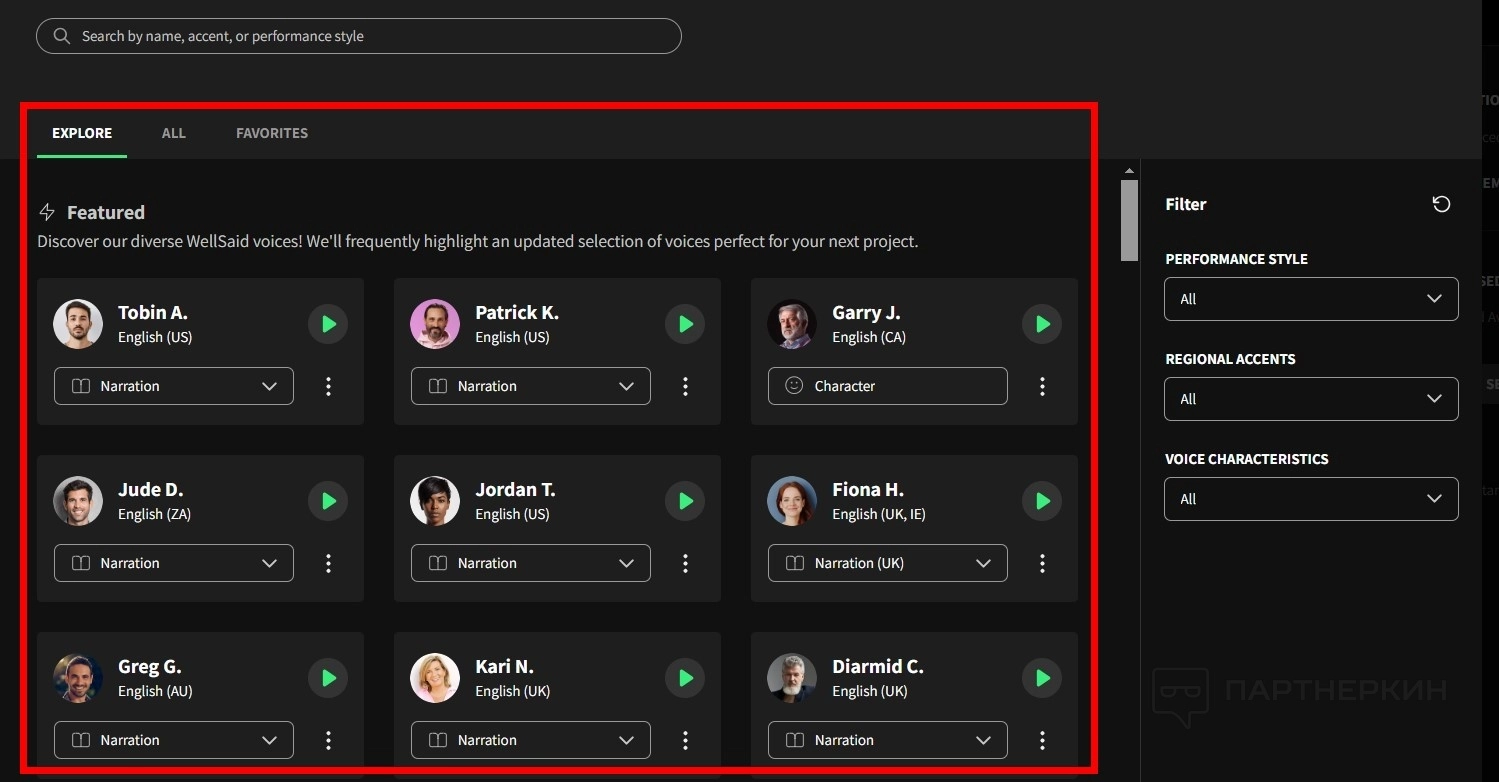The height and width of the screenshot is (782, 1499).
Task: Preview Garry J. voice with play button
Action: 1042,324
